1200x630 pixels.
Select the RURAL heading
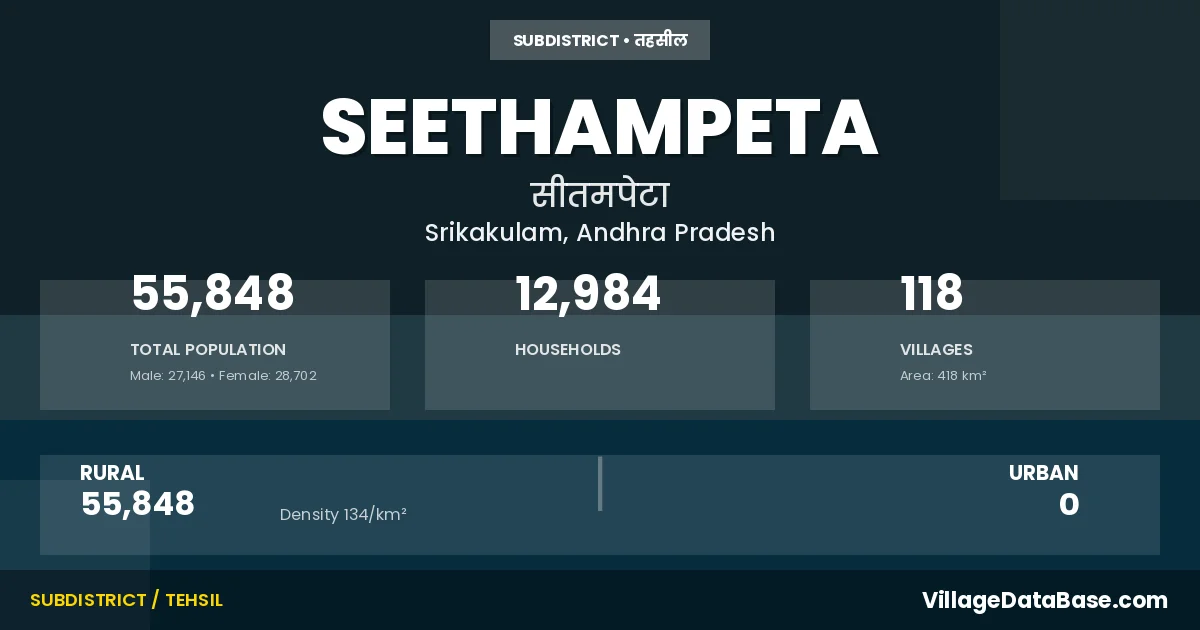[x=112, y=473]
